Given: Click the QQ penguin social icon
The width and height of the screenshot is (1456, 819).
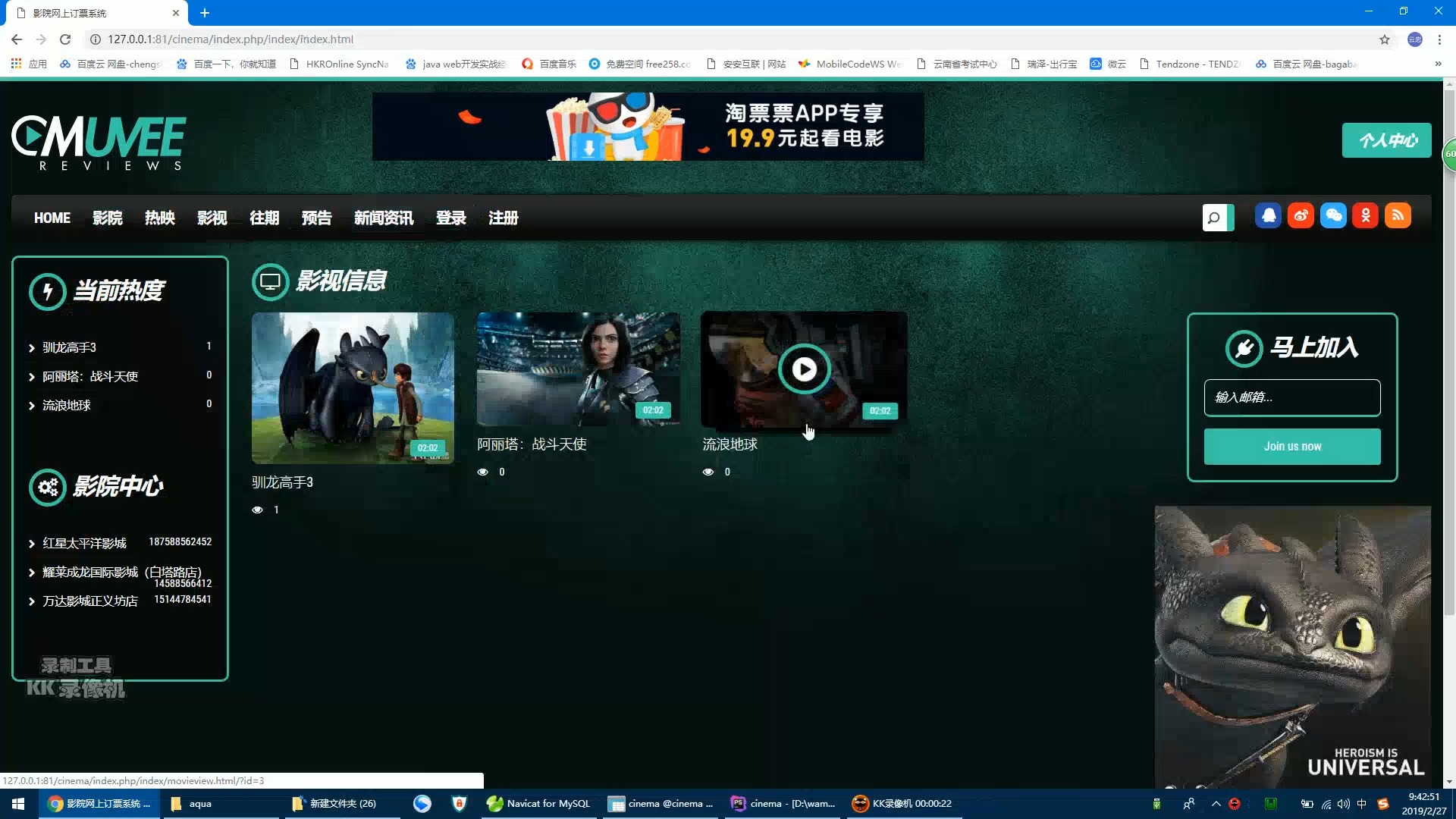Looking at the screenshot, I should click(1269, 216).
